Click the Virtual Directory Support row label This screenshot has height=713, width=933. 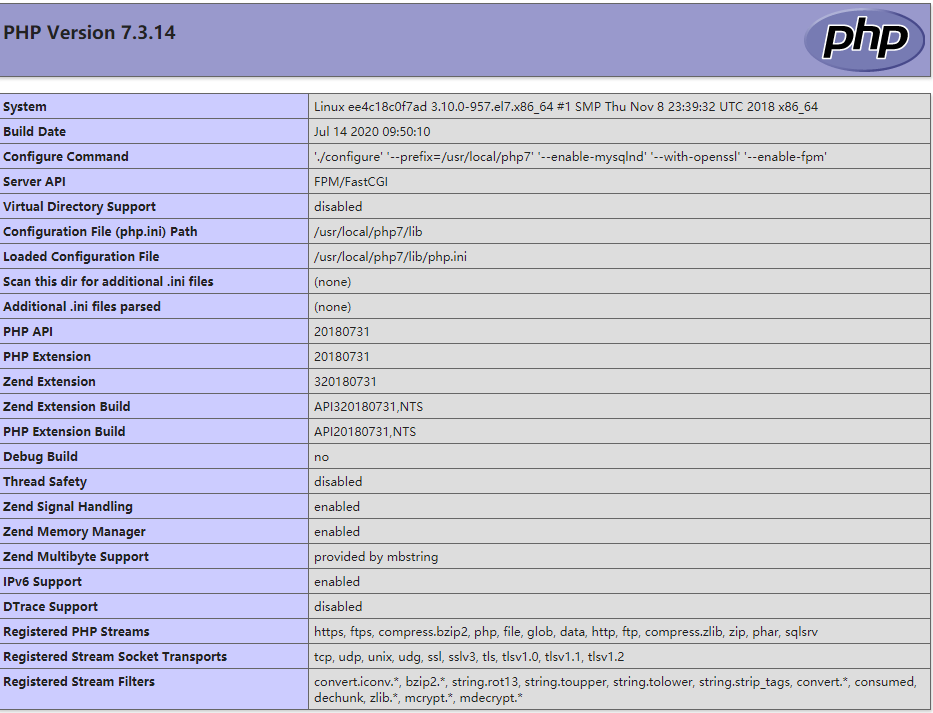79,206
